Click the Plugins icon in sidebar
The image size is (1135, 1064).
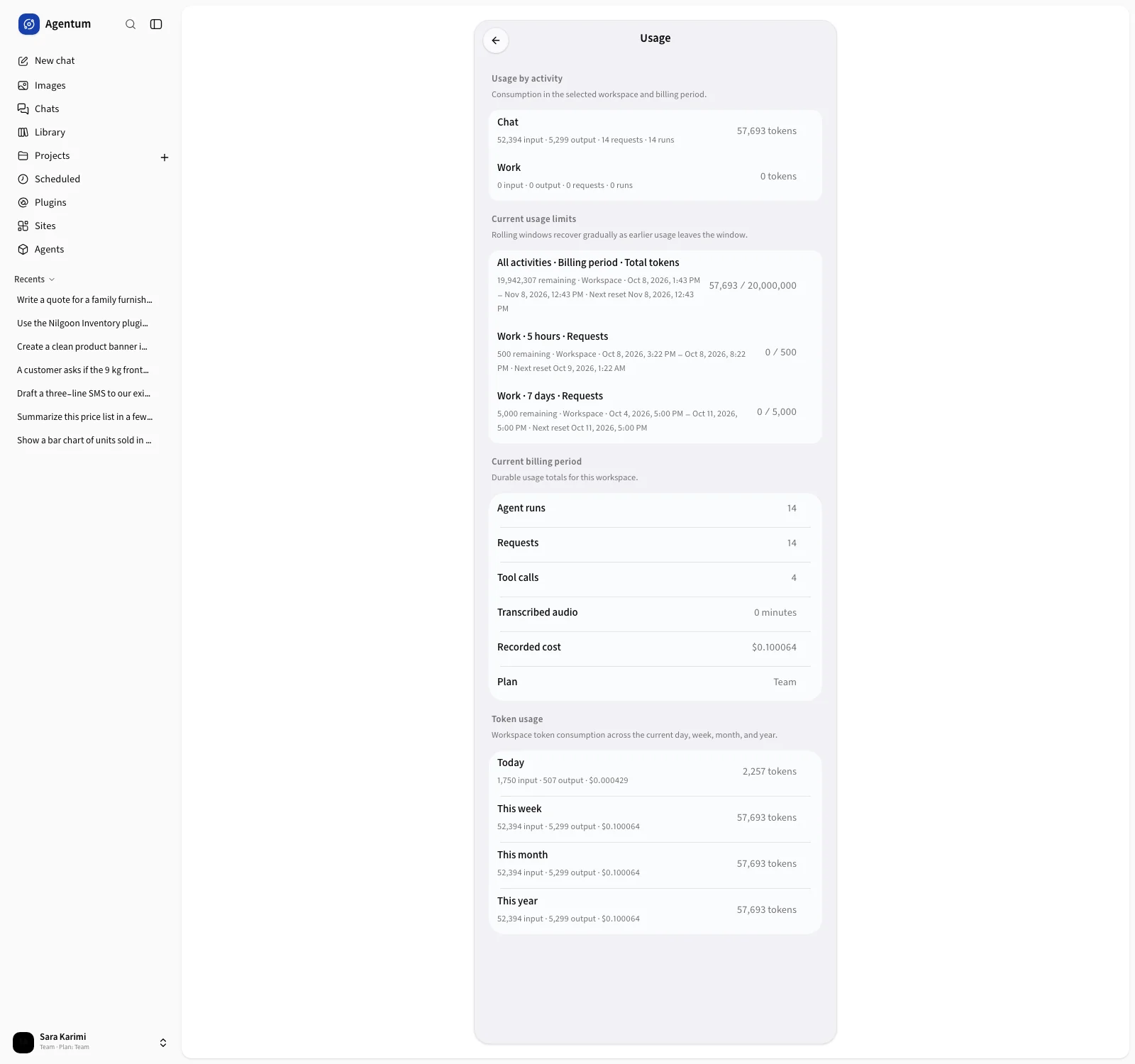(23, 202)
